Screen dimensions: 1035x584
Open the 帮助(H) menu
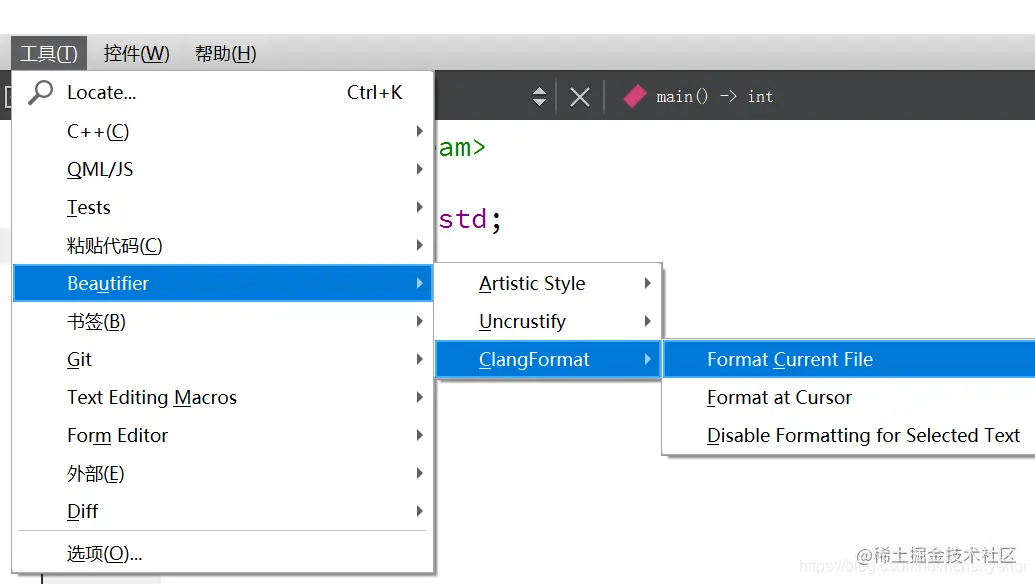(x=226, y=53)
